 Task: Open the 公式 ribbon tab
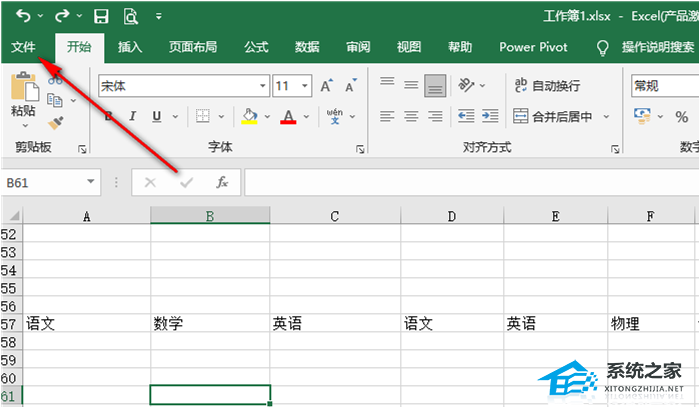[x=256, y=47]
